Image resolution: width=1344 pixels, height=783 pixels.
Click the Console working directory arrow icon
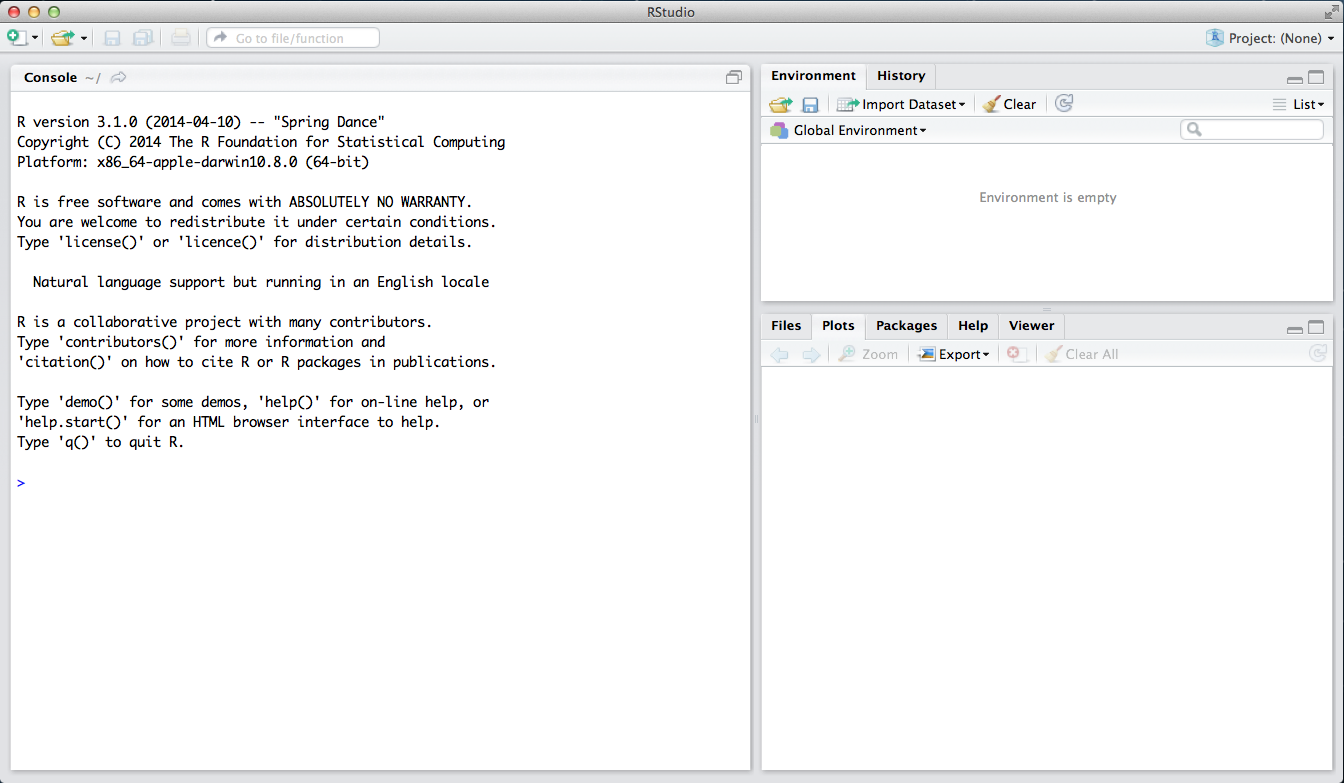[x=118, y=77]
